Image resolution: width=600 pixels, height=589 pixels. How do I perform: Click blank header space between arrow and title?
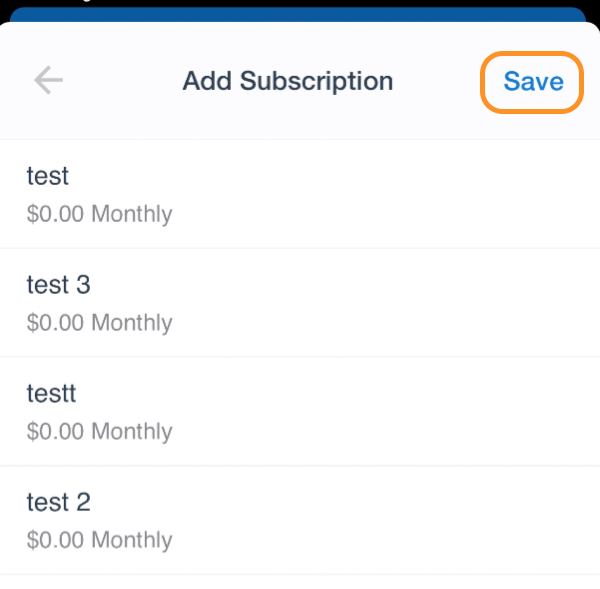pyautogui.click(x=122, y=80)
